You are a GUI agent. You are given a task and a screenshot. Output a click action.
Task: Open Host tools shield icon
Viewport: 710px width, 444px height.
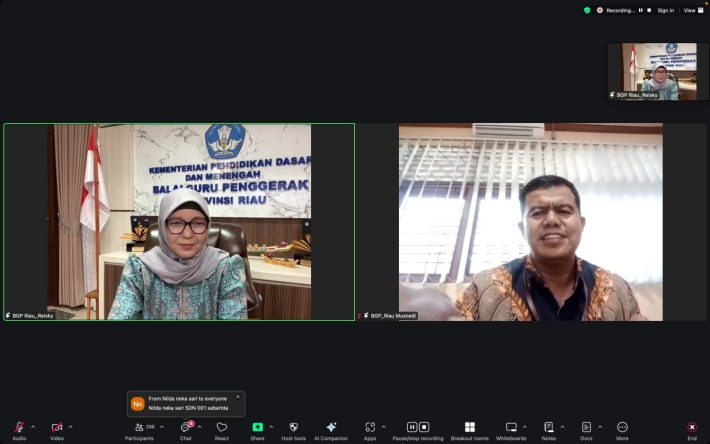pos(293,427)
